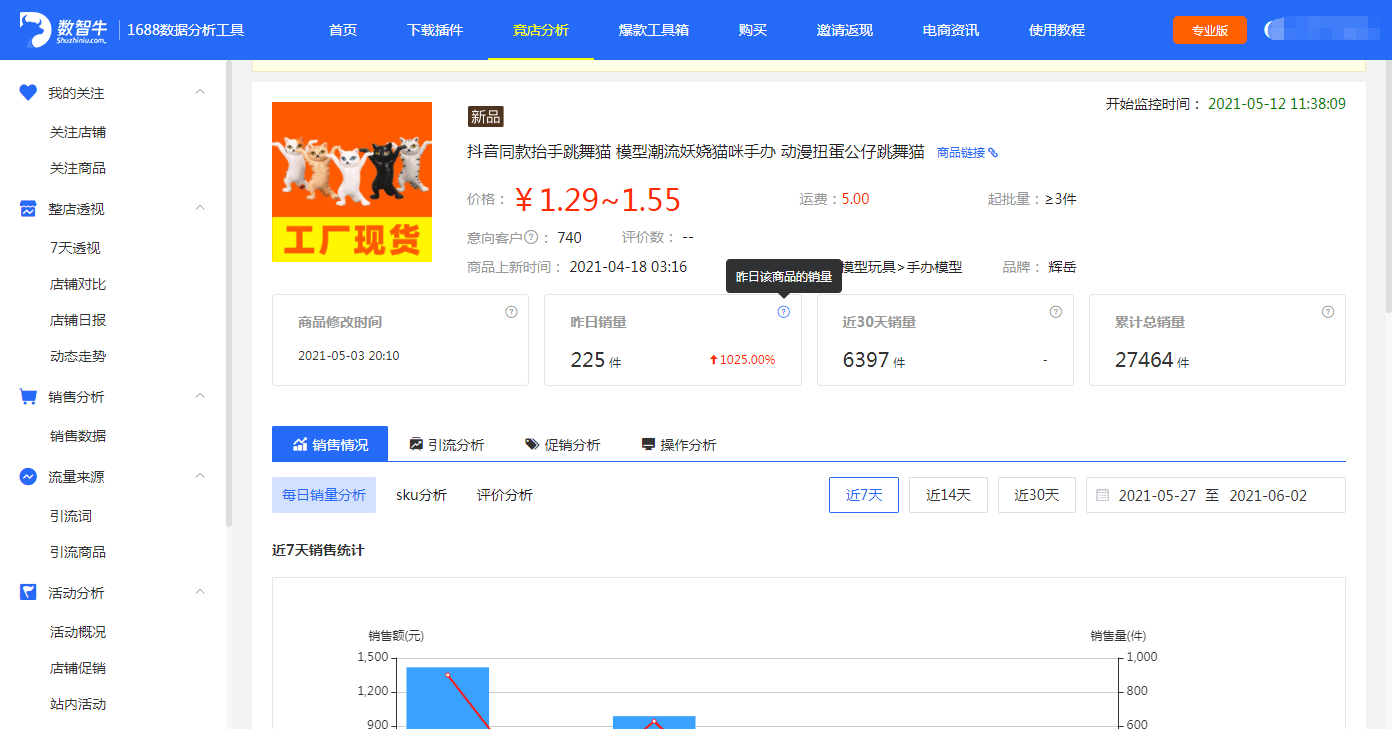Open the 商品链接 link

[x=967, y=153]
